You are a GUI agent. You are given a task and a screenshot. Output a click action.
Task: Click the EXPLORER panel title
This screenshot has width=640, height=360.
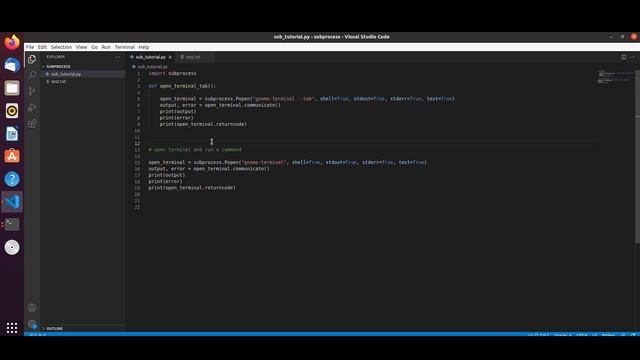[x=56, y=57]
